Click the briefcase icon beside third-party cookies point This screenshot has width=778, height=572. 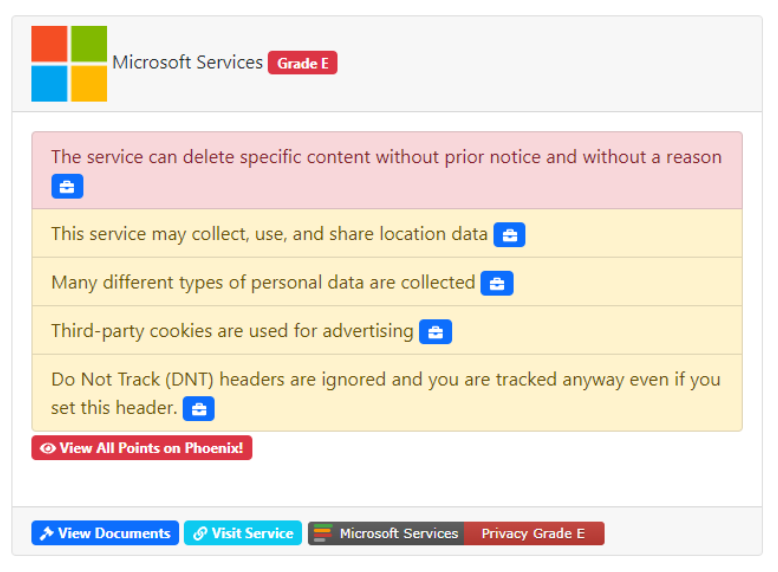tap(435, 332)
